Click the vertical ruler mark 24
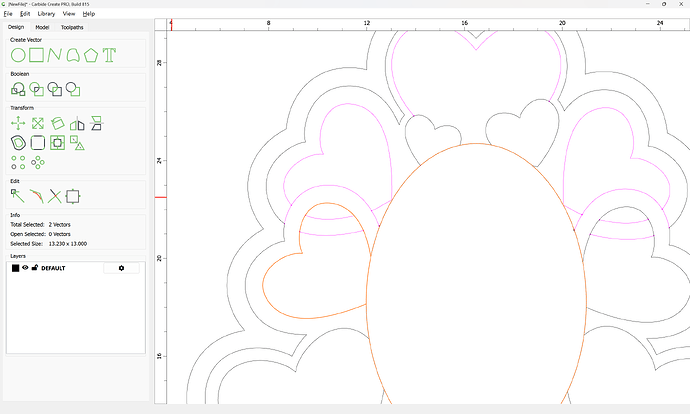 159,161
